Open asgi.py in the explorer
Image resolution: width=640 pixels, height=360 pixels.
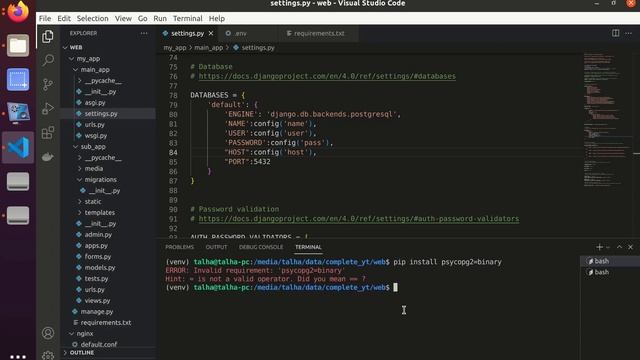point(95,103)
